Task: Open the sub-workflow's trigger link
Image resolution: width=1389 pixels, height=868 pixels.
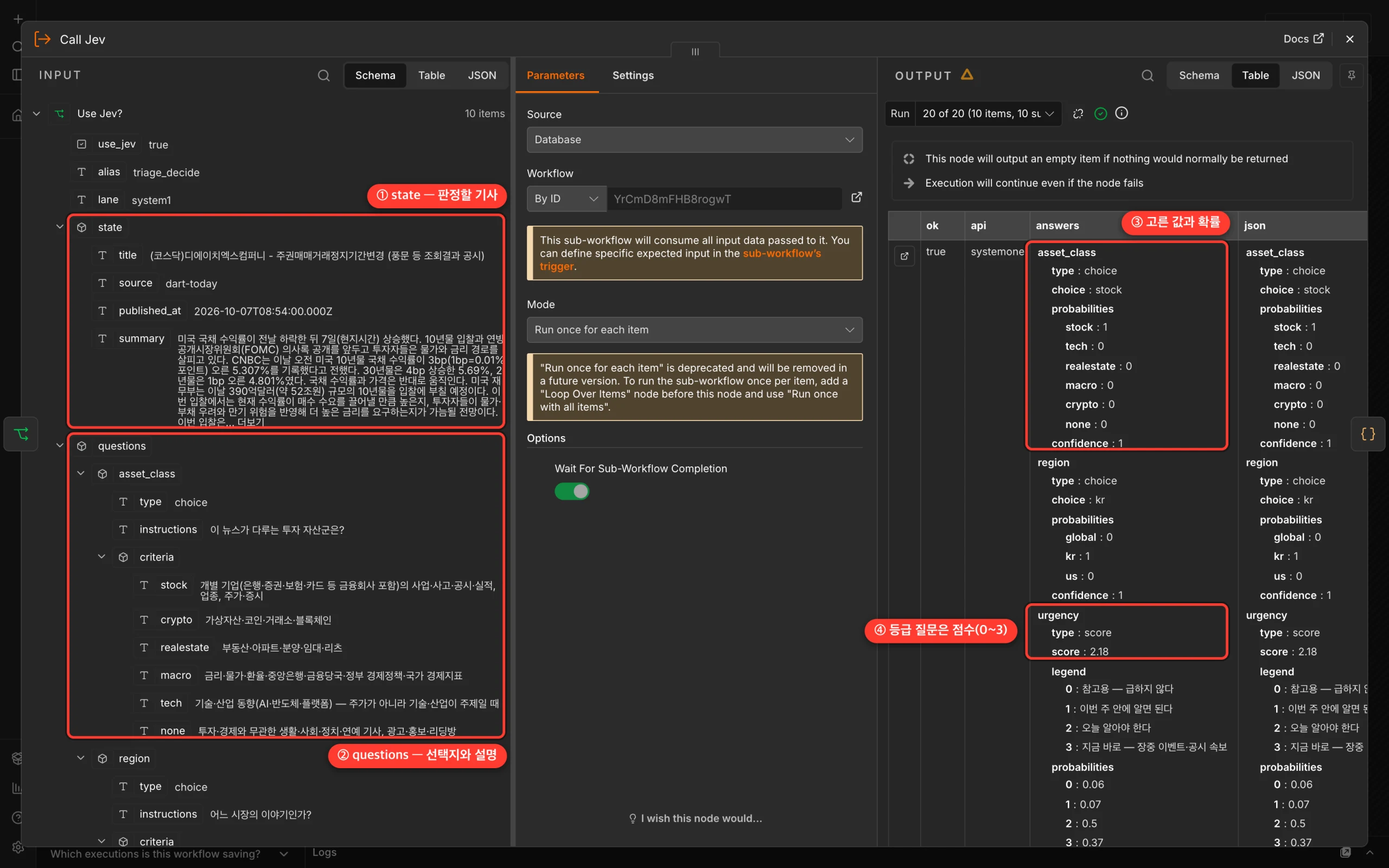Action: tap(680, 259)
